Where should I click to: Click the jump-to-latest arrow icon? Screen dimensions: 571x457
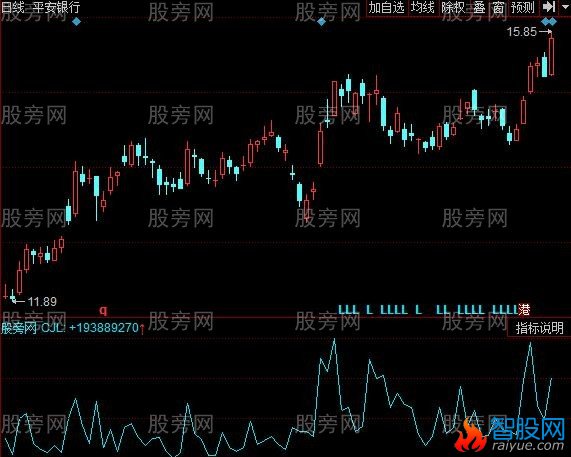[x=549, y=7]
